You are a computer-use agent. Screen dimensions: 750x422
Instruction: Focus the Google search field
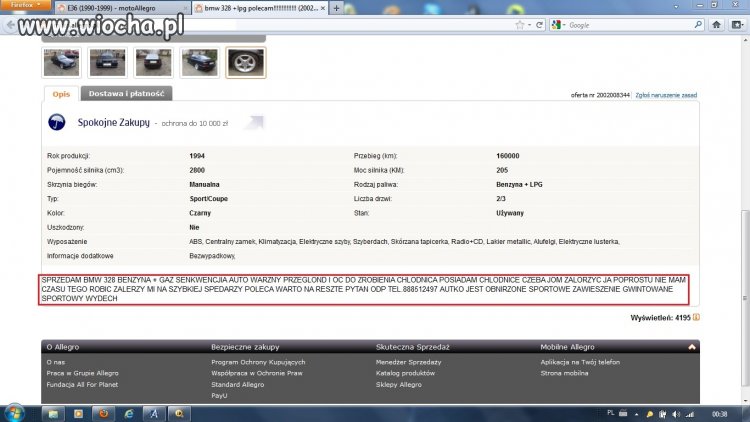(x=630, y=25)
